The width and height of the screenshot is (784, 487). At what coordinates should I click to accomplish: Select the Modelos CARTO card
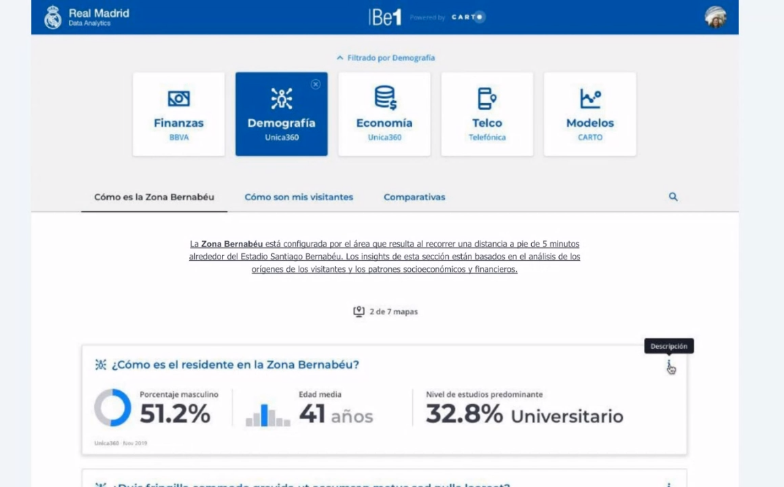(x=590, y=114)
